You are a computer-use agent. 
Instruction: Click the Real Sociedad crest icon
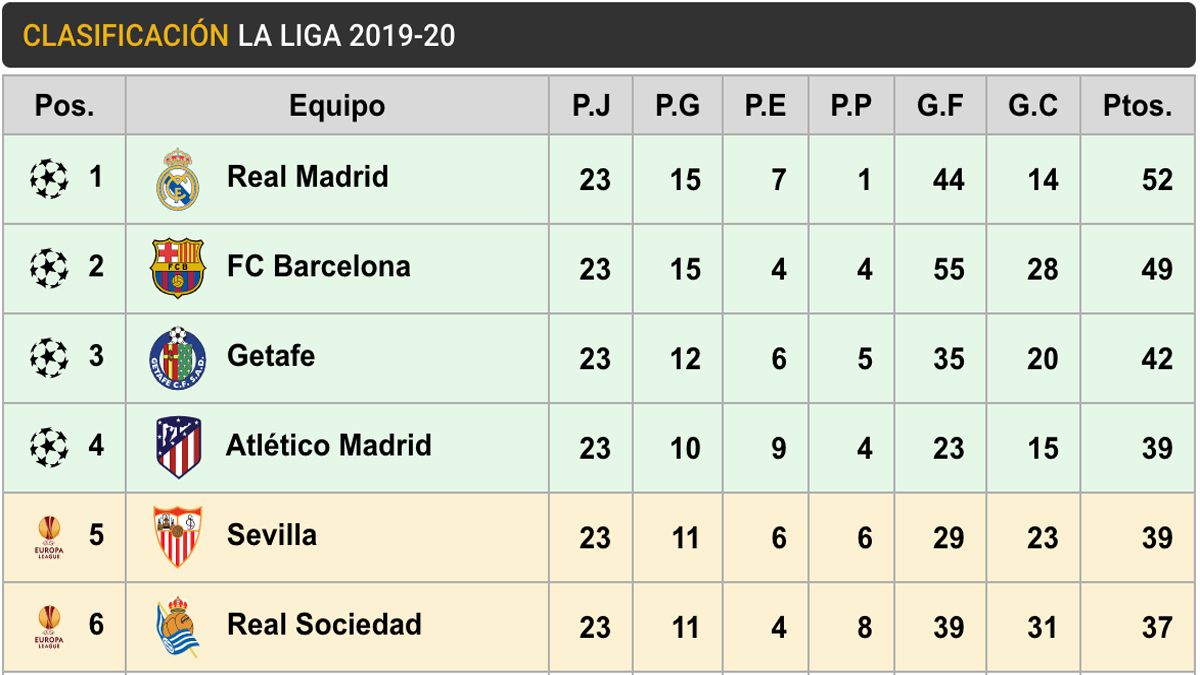tap(178, 626)
